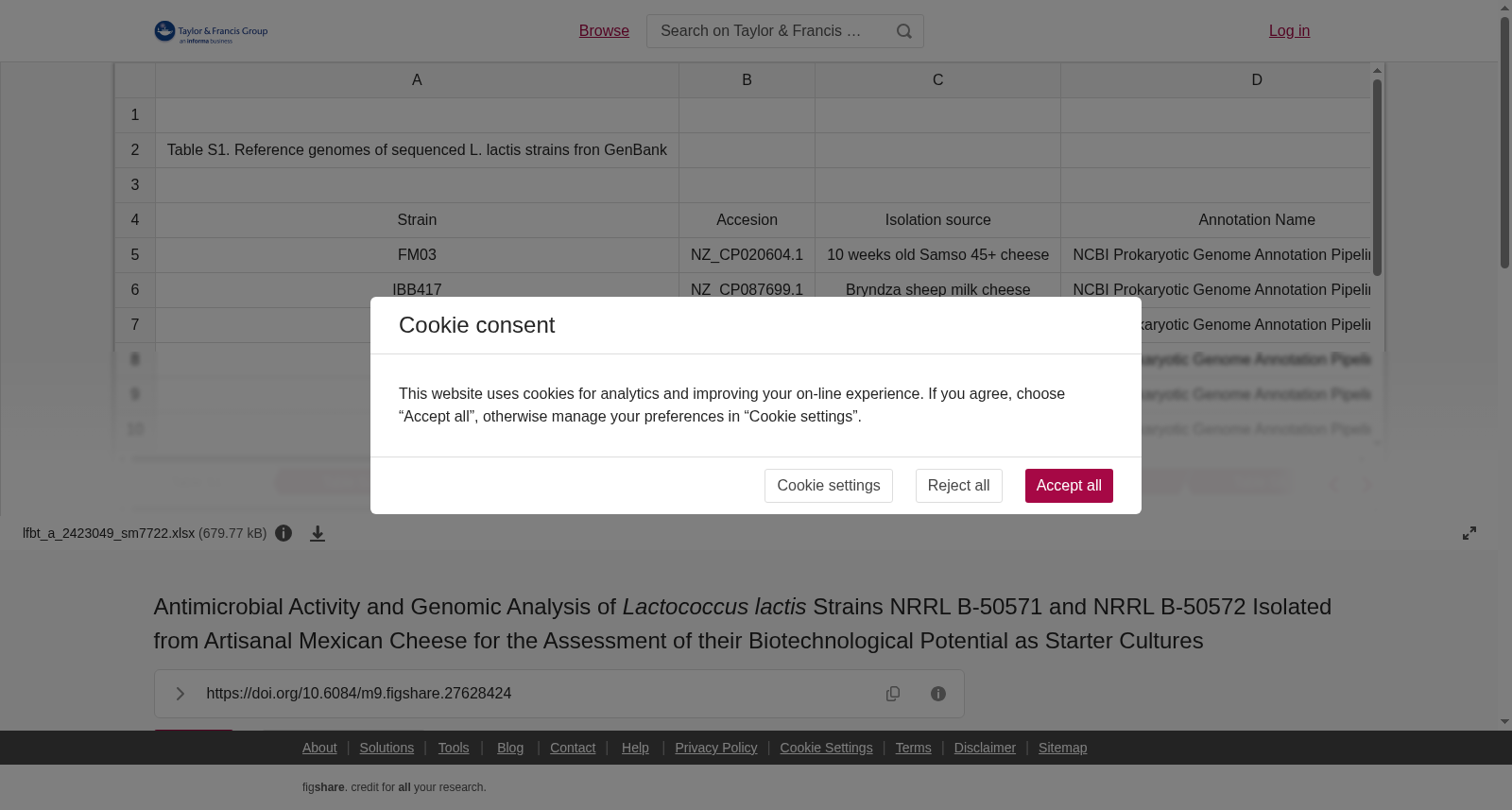Click the figshare credit text in footer
The image size is (1512, 810).
tap(394, 787)
